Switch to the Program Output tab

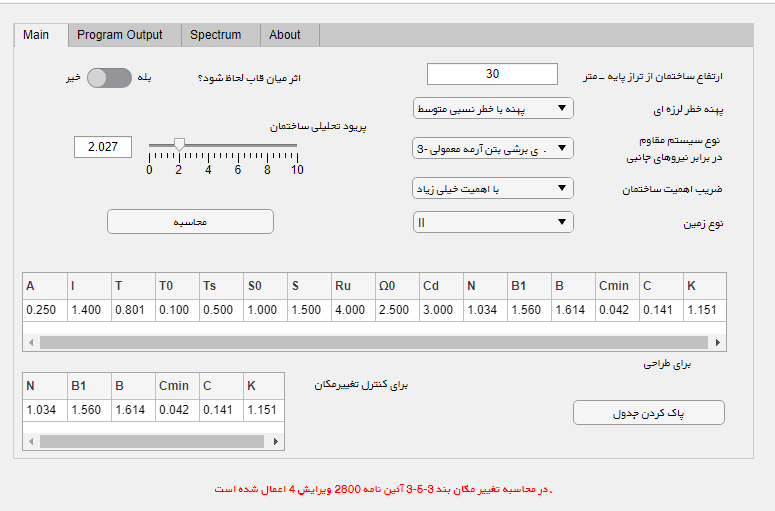120,35
